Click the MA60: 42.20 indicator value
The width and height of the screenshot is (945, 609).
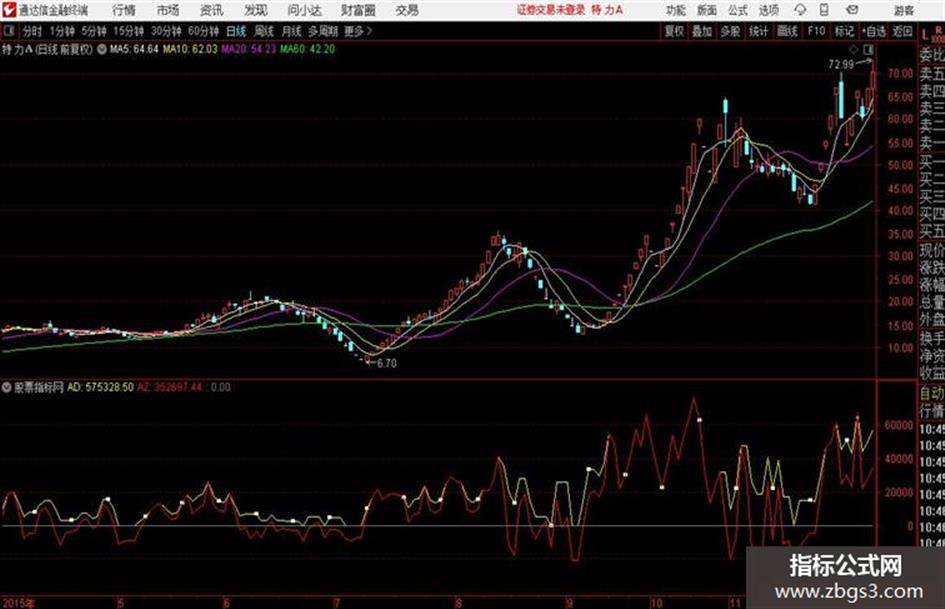coord(307,49)
